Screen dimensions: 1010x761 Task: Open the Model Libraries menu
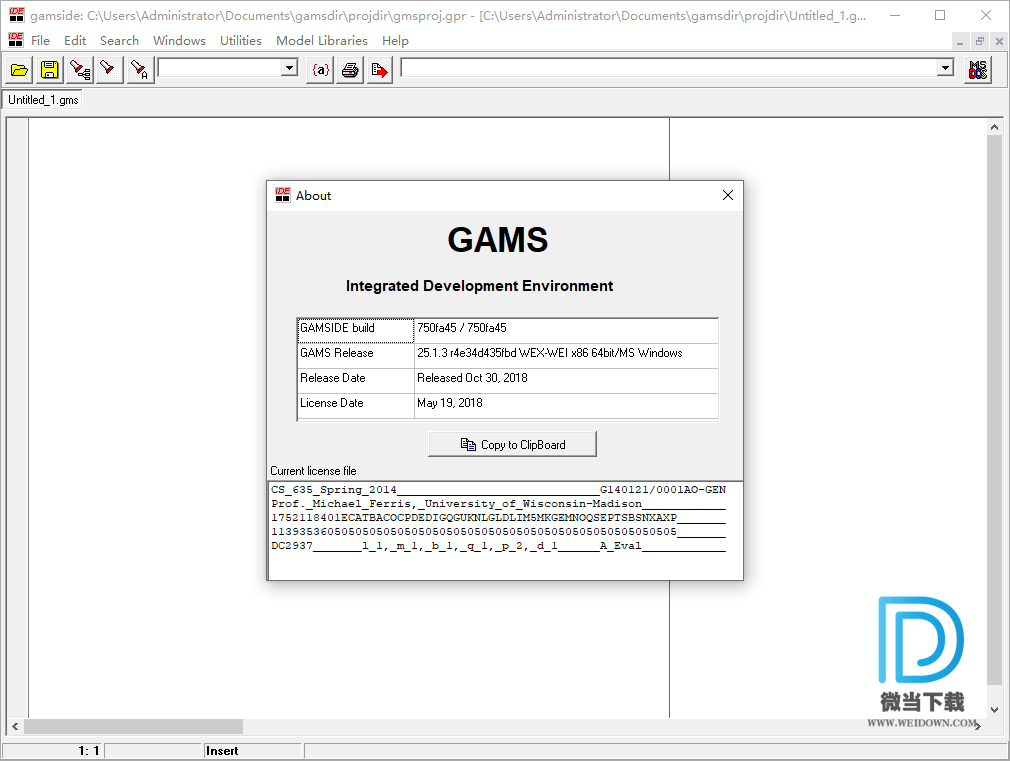[x=321, y=41]
